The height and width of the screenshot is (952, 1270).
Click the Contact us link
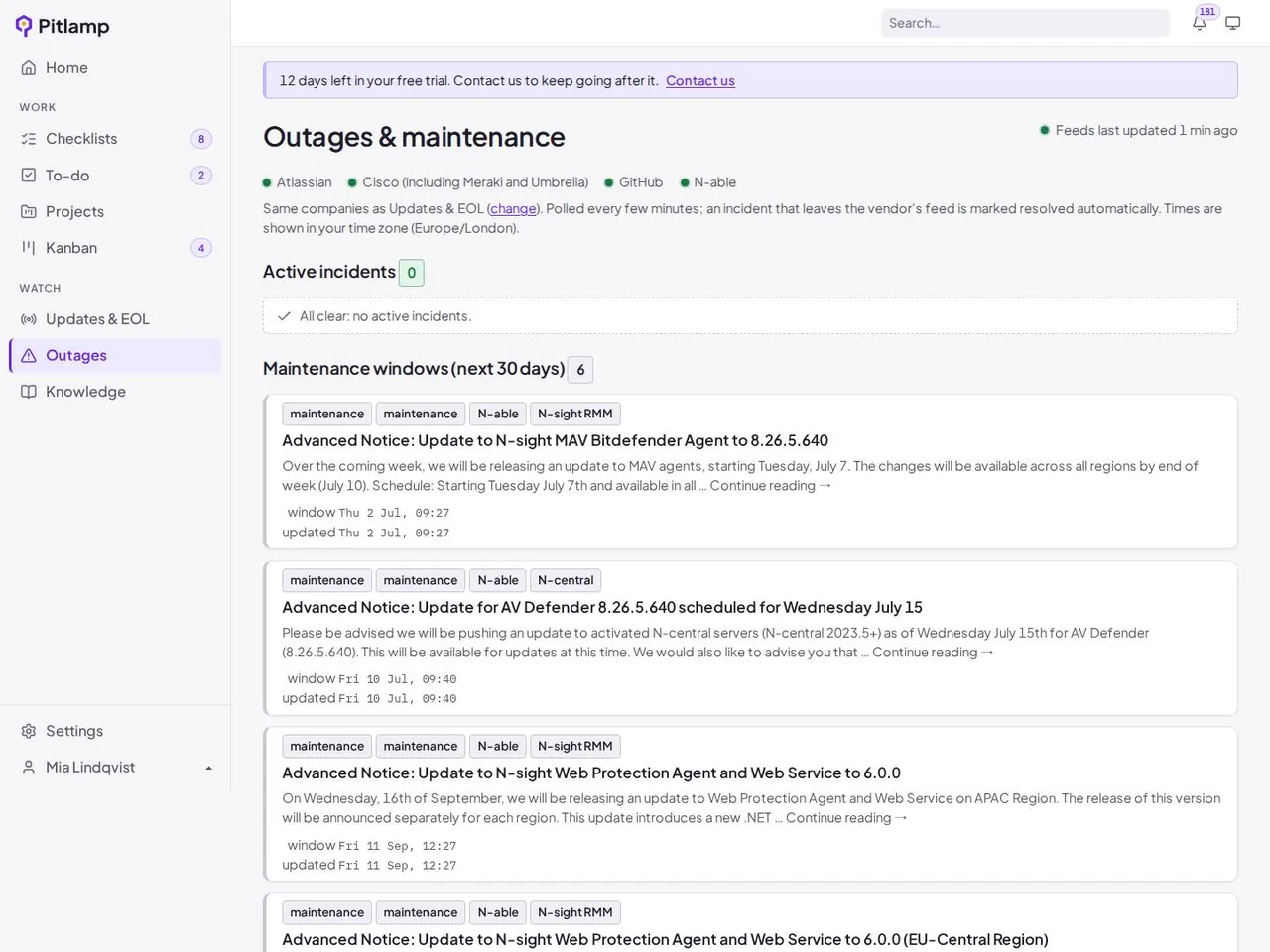point(700,81)
